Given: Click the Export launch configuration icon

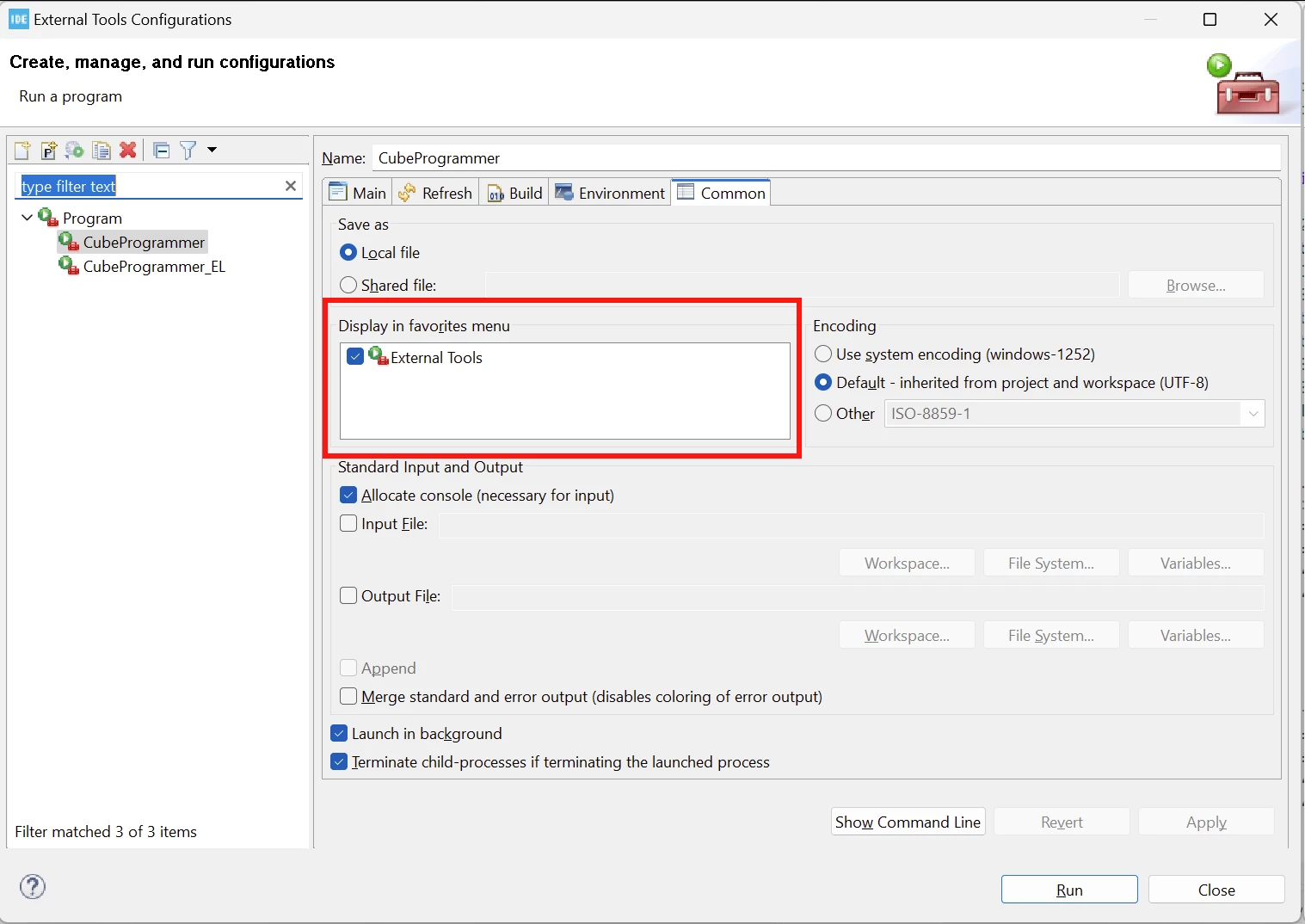Looking at the screenshot, I should 75,151.
